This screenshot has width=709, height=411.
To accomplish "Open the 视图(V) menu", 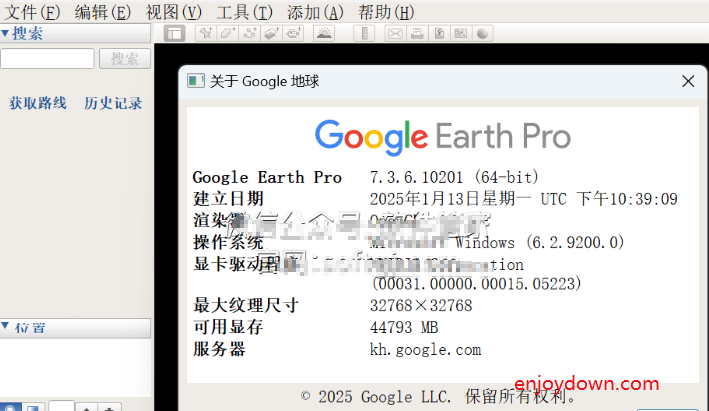I will pos(174,12).
